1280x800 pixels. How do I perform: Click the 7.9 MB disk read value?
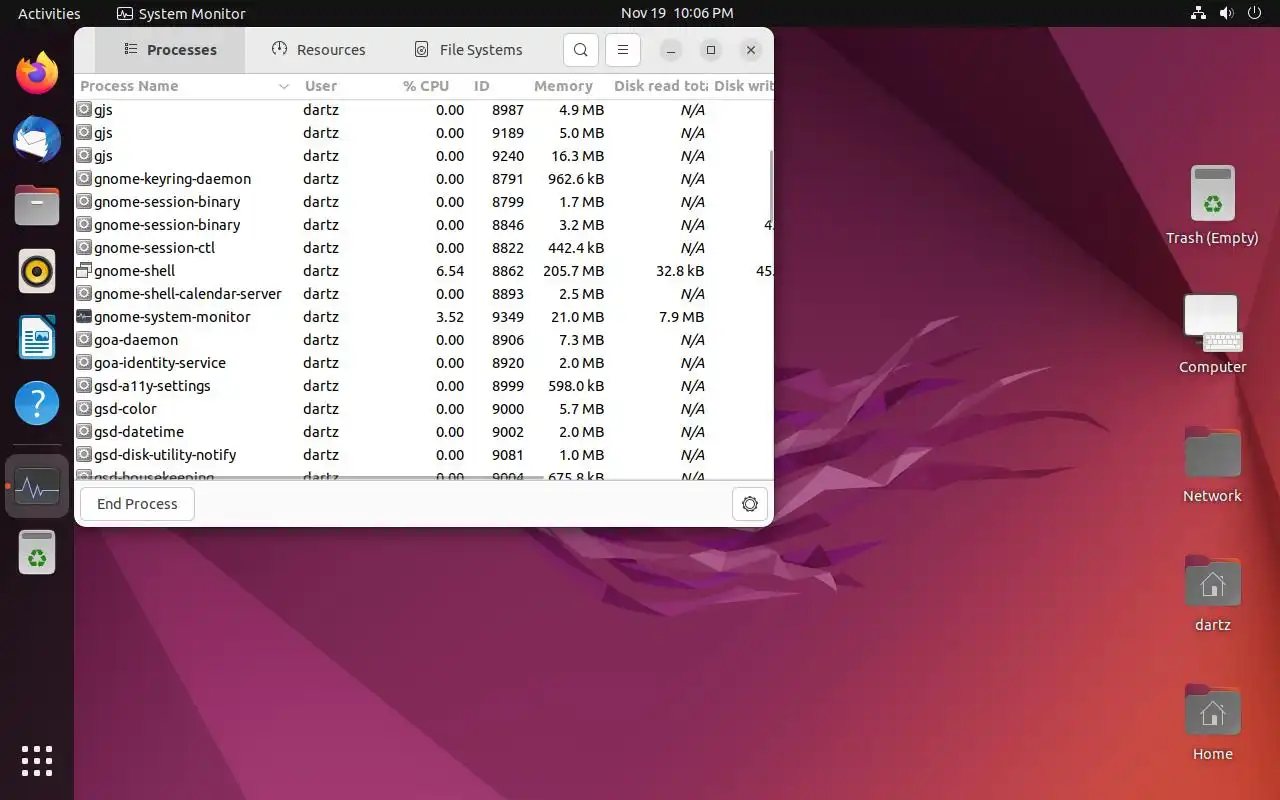[682, 317]
